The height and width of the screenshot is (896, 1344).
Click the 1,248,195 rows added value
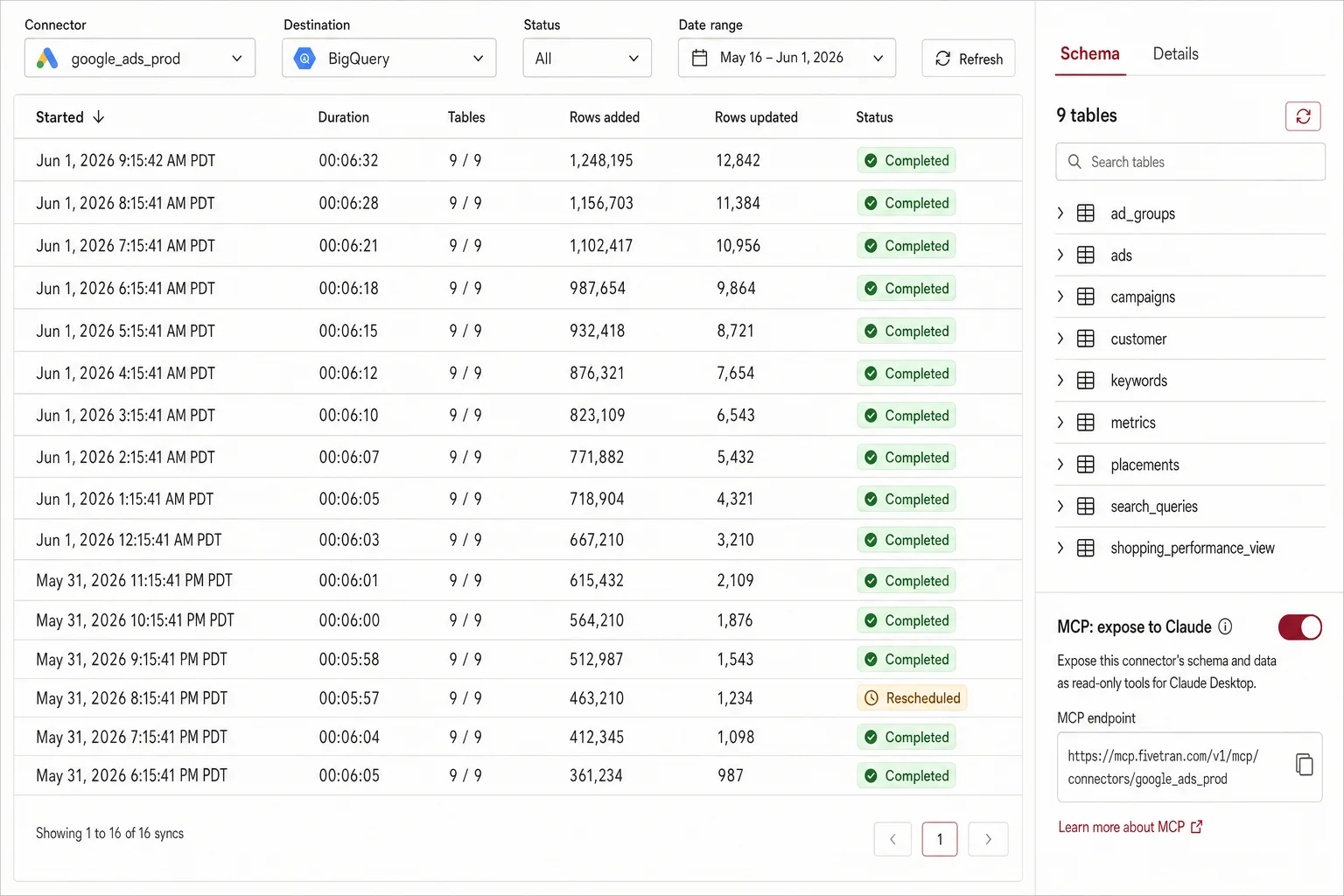601,161
